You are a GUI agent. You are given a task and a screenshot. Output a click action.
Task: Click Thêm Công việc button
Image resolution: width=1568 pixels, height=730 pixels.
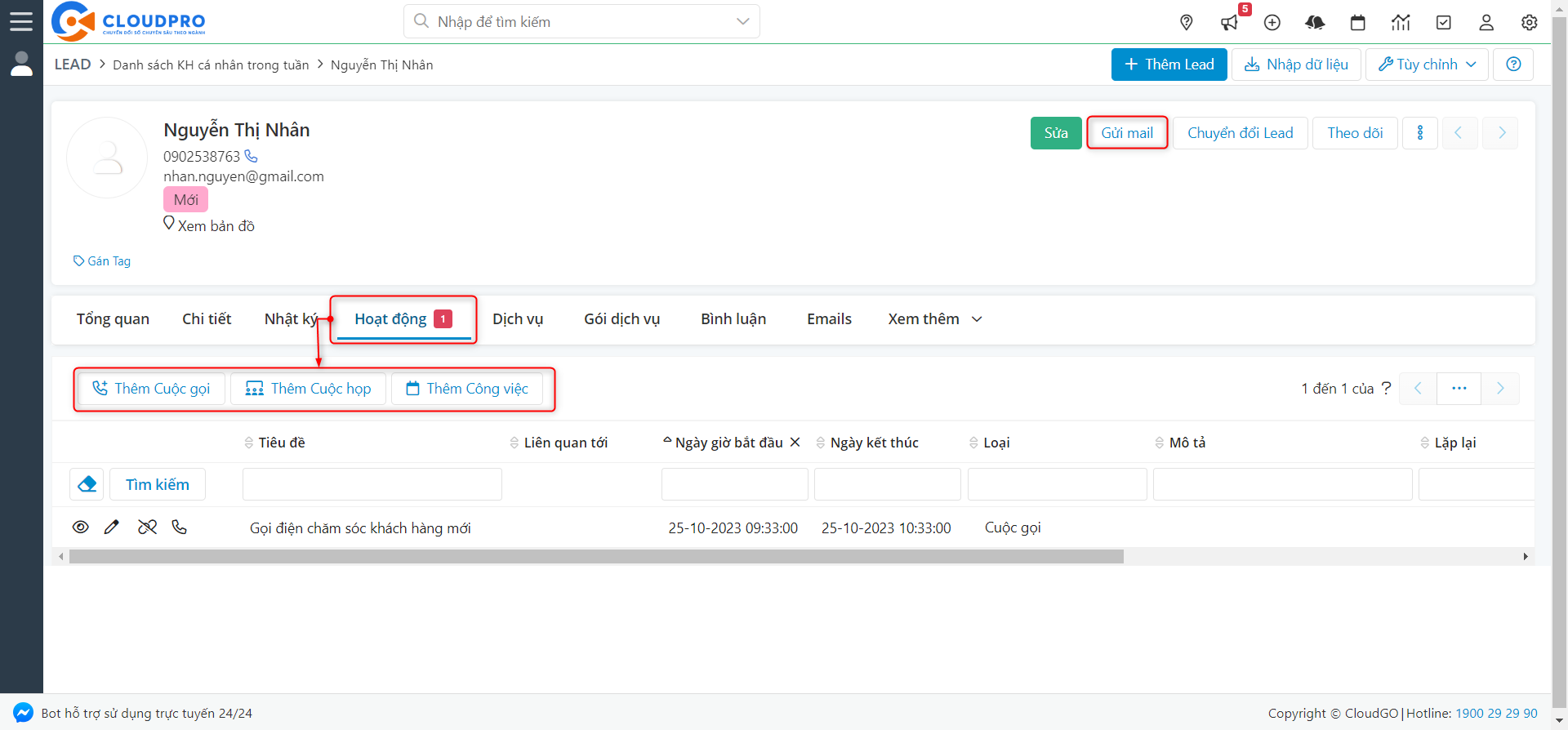pyautogui.click(x=467, y=389)
